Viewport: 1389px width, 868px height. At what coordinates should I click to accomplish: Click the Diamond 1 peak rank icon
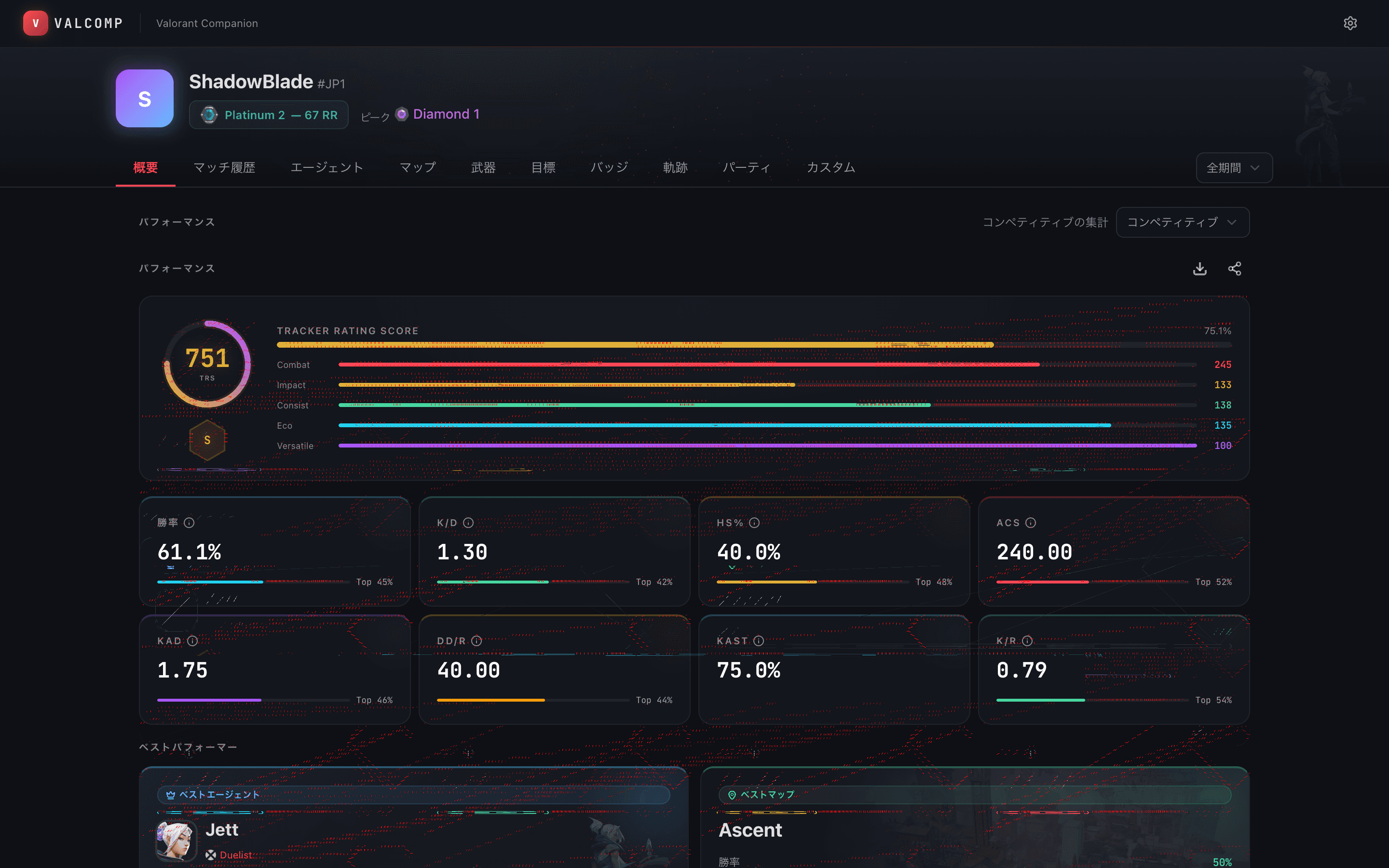tap(402, 114)
